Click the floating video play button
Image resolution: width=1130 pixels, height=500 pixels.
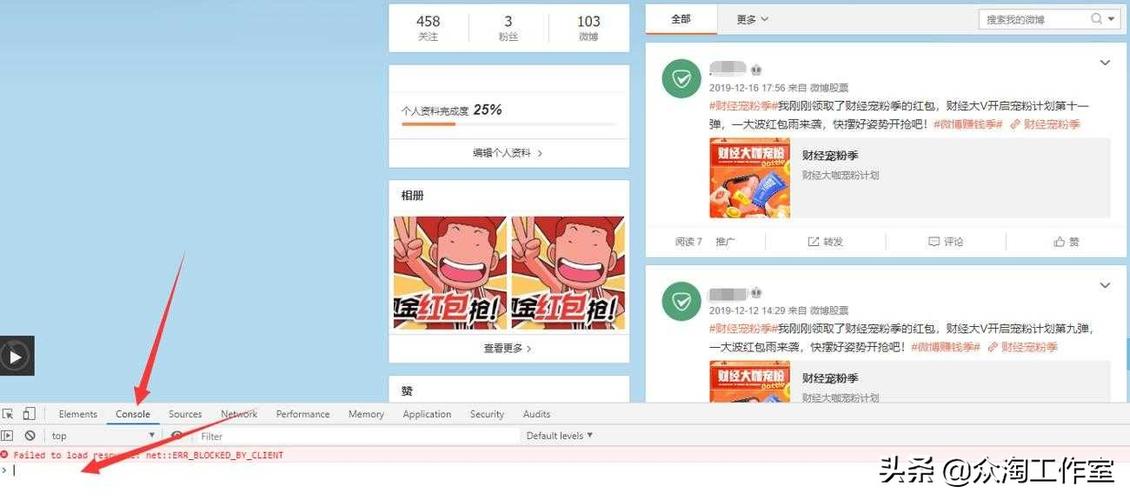(x=16, y=355)
